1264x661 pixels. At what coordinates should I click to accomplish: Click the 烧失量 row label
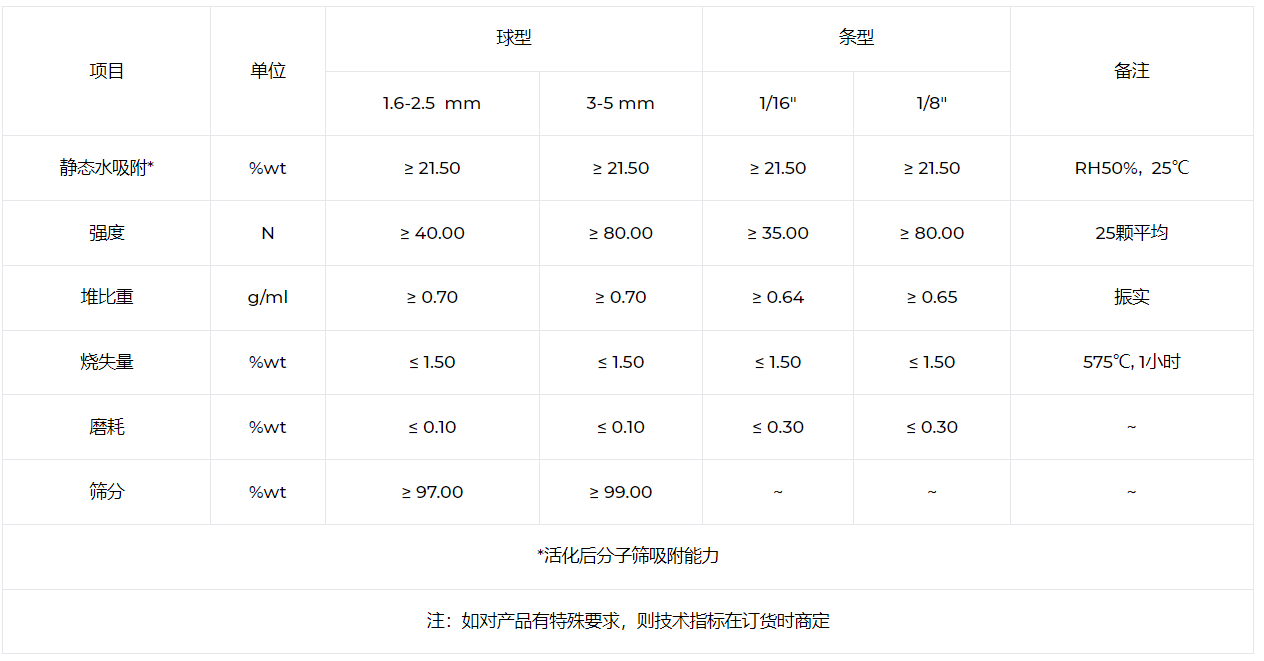click(106, 362)
